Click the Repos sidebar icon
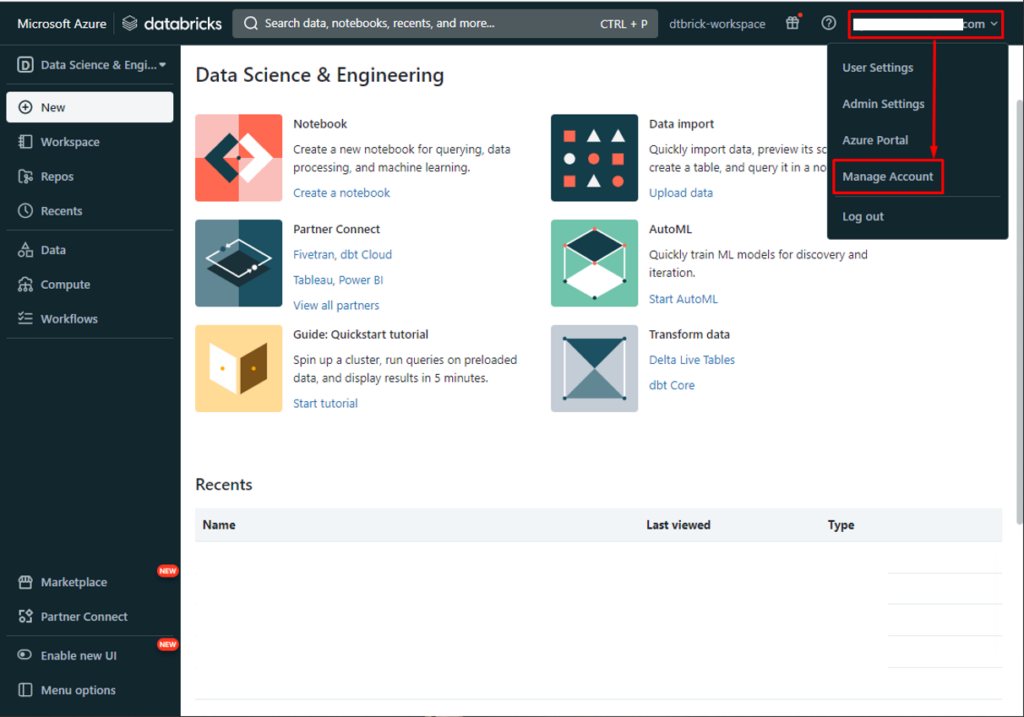This screenshot has height=717, width=1024. click(26, 177)
